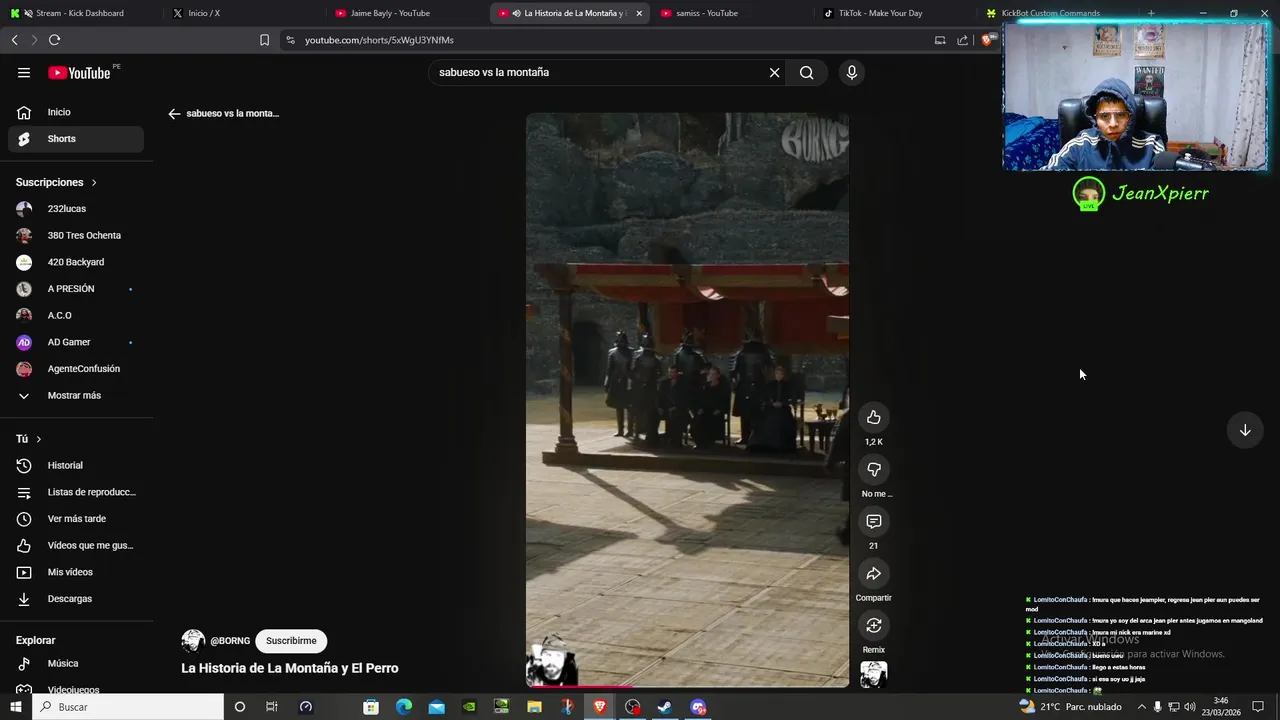Click the Short video player
The height and width of the screenshot is (720, 1280).
(x=687, y=400)
